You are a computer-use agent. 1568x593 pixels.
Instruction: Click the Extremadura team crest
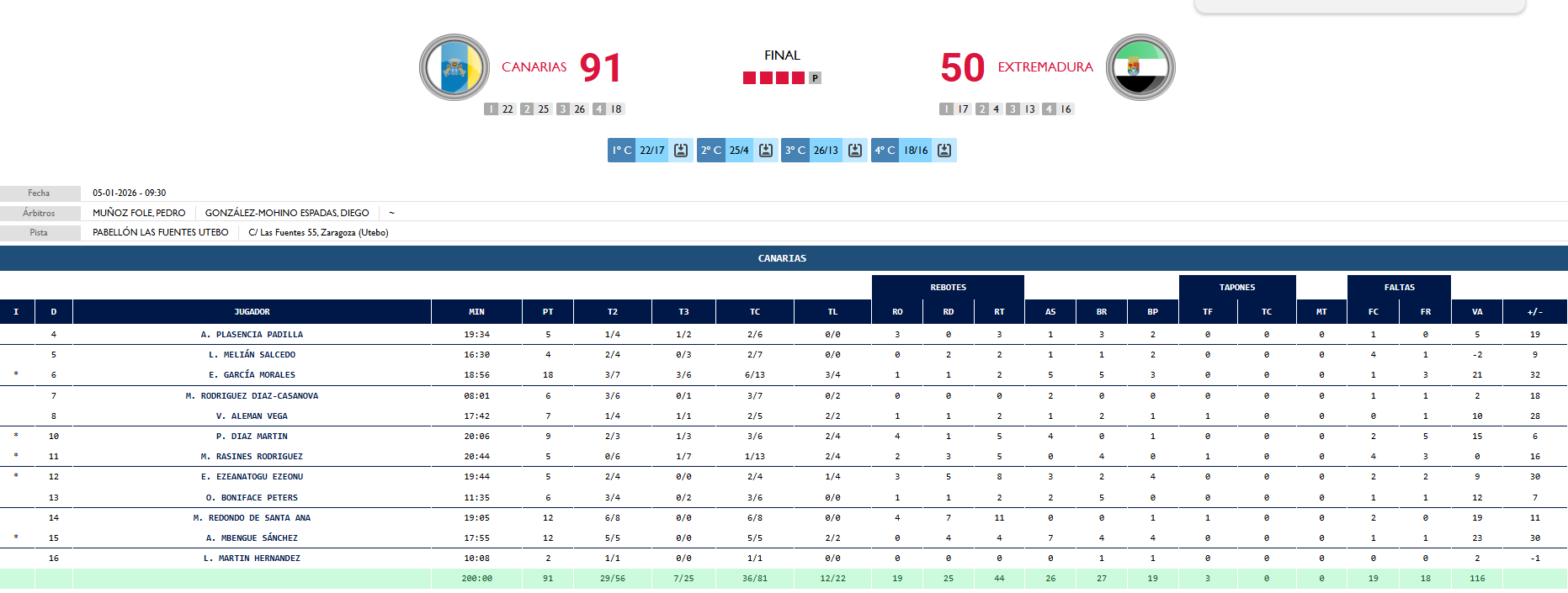[x=1140, y=67]
